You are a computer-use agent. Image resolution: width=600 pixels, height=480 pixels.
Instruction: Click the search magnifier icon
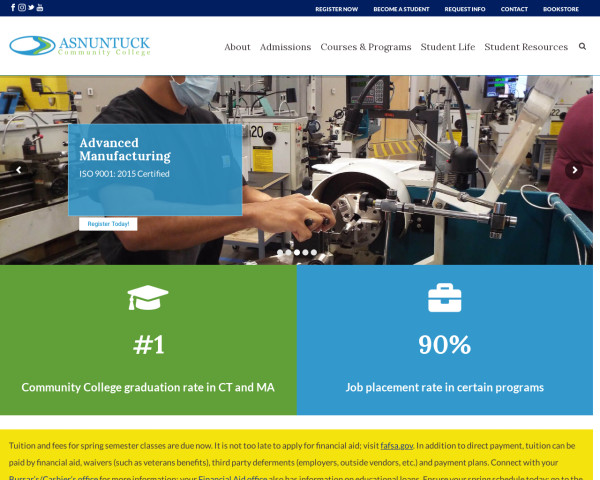582,46
